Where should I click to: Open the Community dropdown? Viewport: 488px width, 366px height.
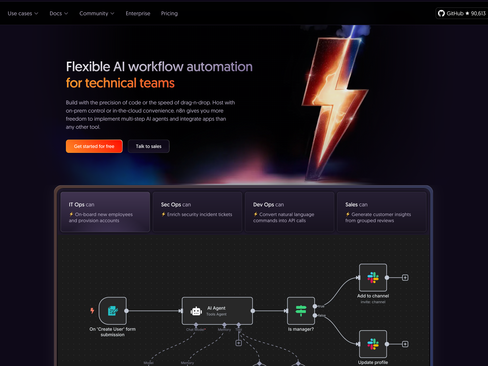97,13
